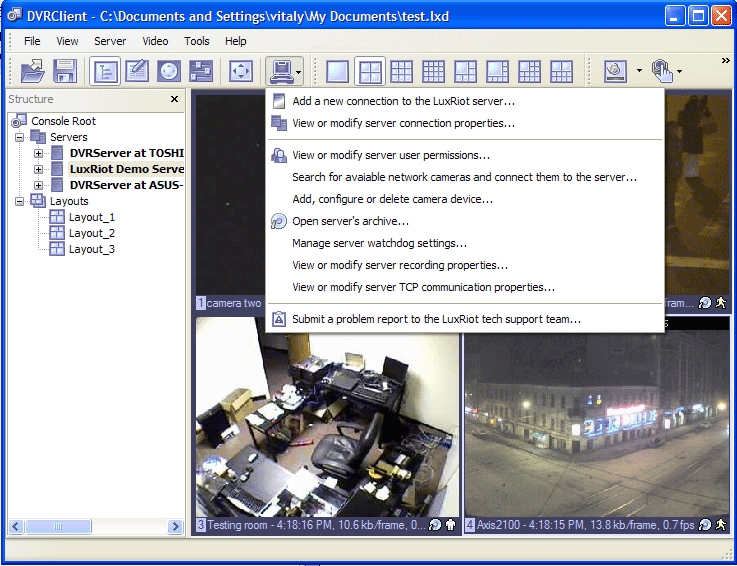This screenshot has height=566, width=737.
Task: Choose Open server's archive menu entry
Action: click(350, 221)
